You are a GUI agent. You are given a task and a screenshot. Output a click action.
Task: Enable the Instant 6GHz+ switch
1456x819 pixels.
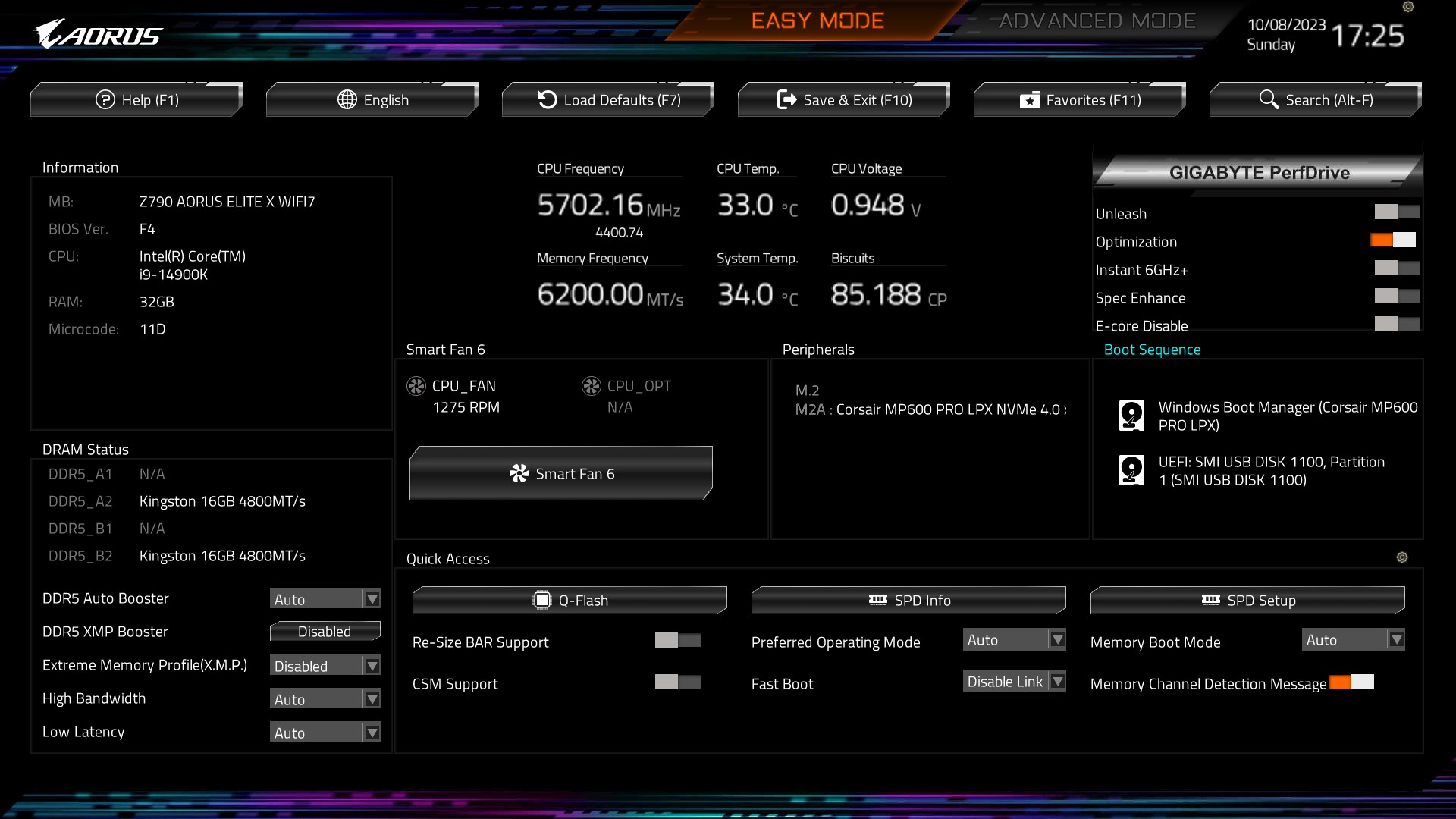point(1397,268)
